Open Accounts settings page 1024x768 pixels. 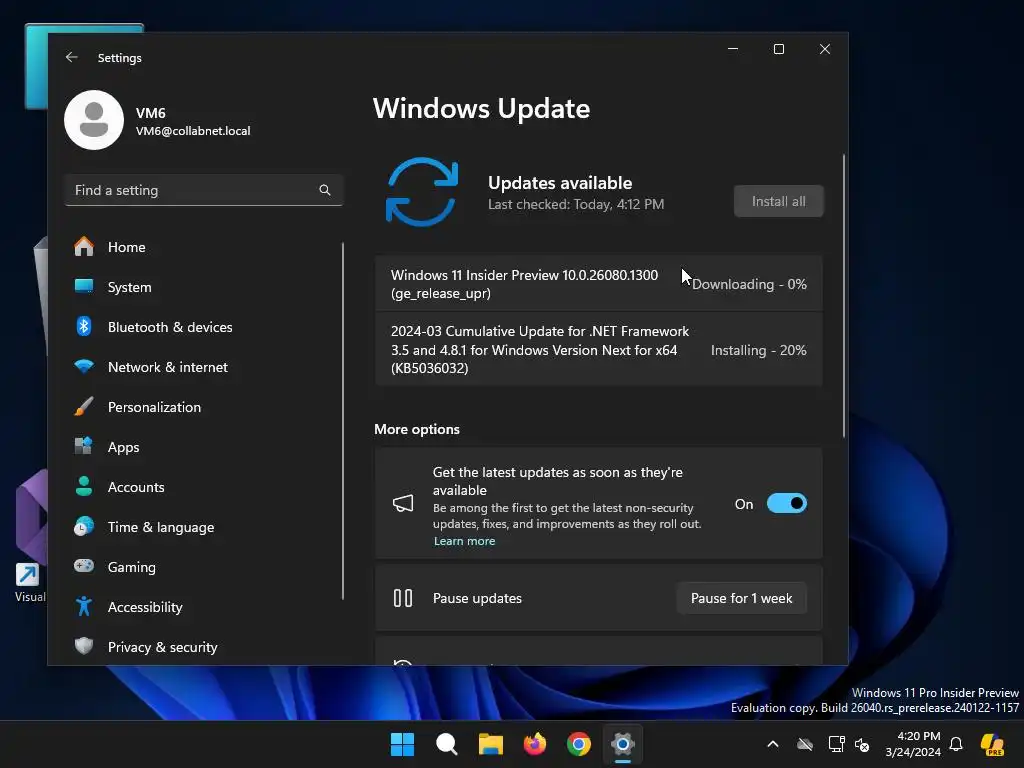coord(204,487)
